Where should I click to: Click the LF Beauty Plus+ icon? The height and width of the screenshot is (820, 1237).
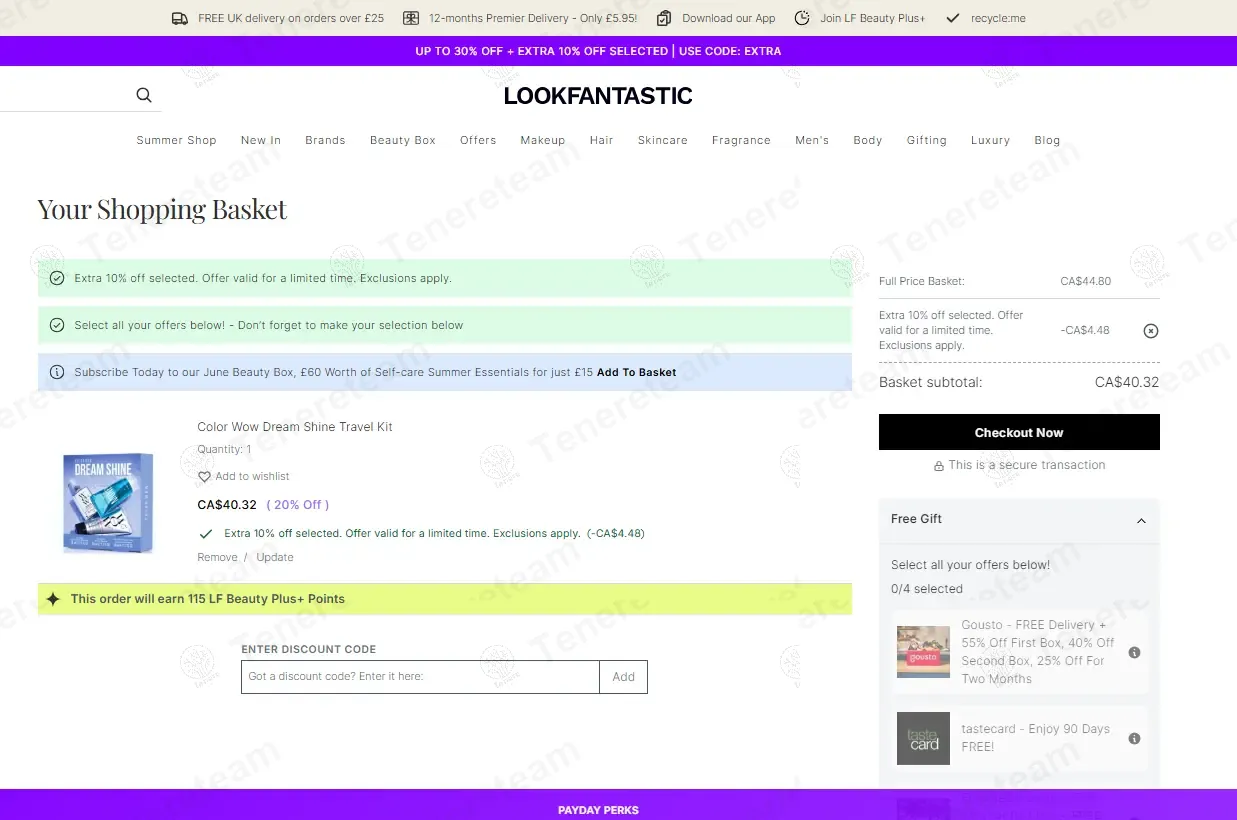tap(802, 18)
